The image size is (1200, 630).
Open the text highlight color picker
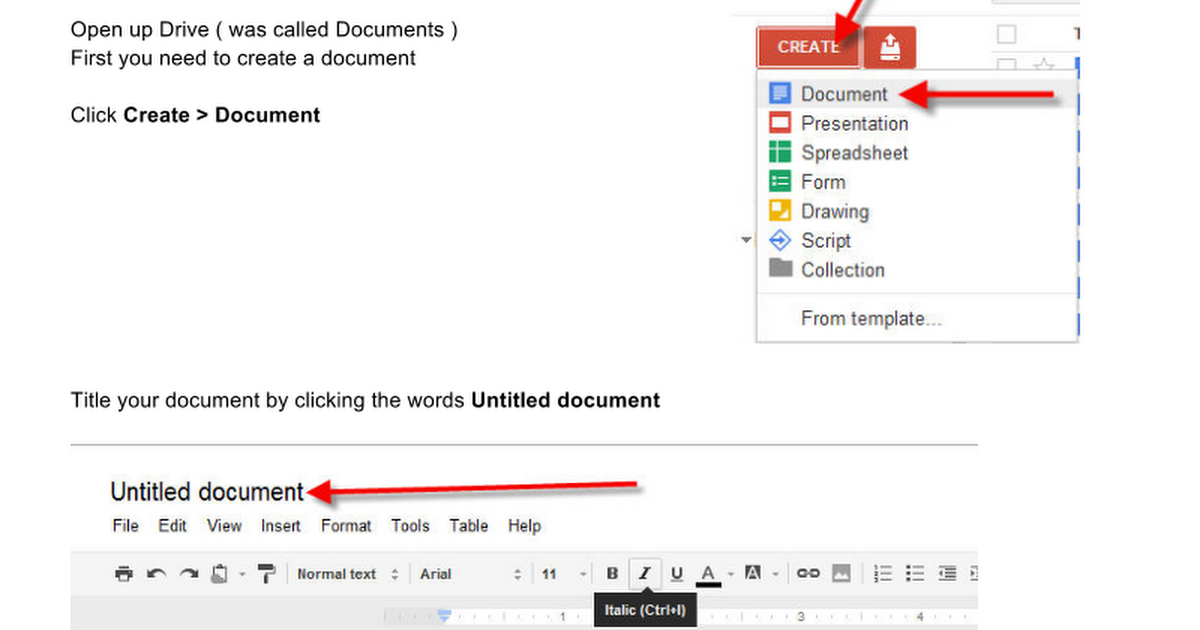(x=753, y=574)
